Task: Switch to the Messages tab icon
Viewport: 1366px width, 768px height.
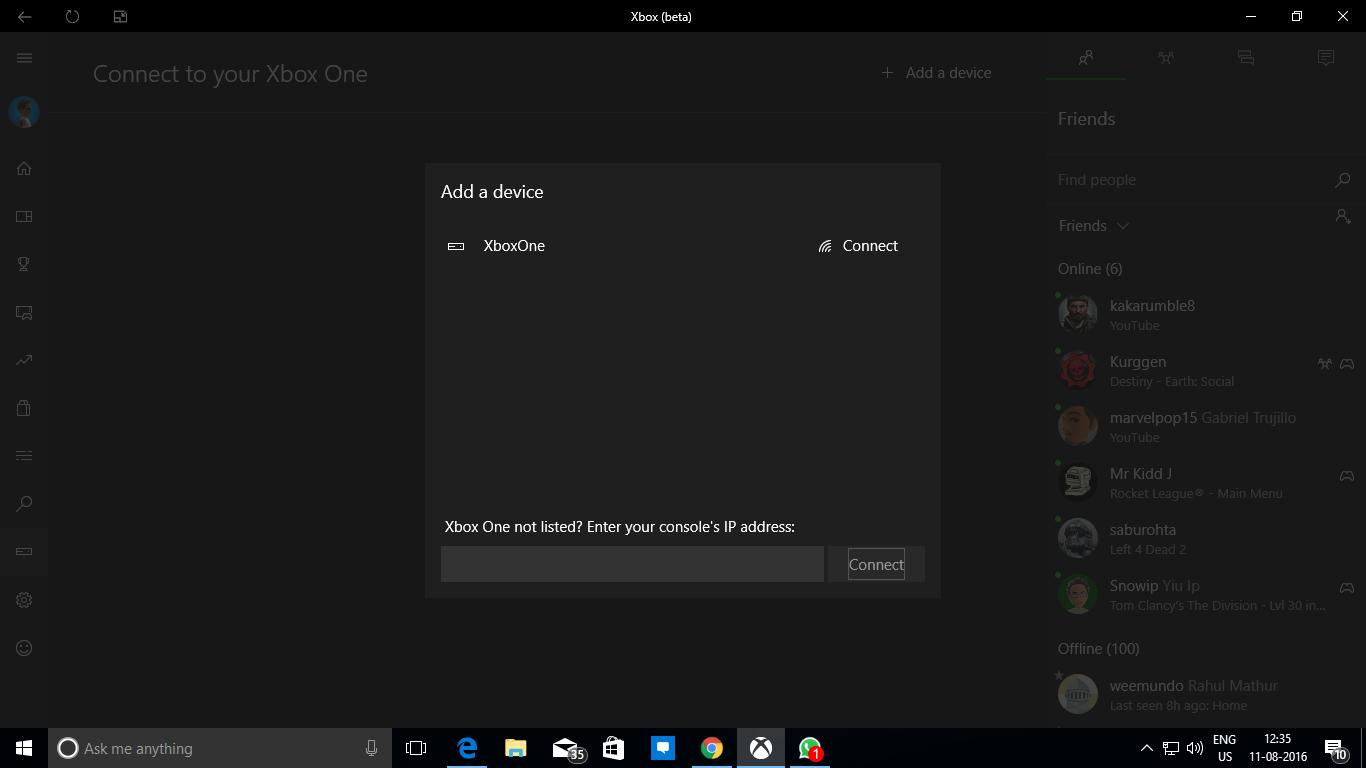Action: [x=1246, y=58]
